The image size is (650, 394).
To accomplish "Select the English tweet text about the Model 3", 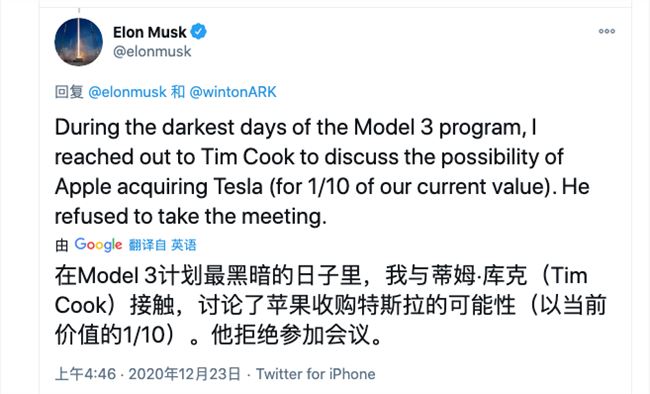I will 322,172.
